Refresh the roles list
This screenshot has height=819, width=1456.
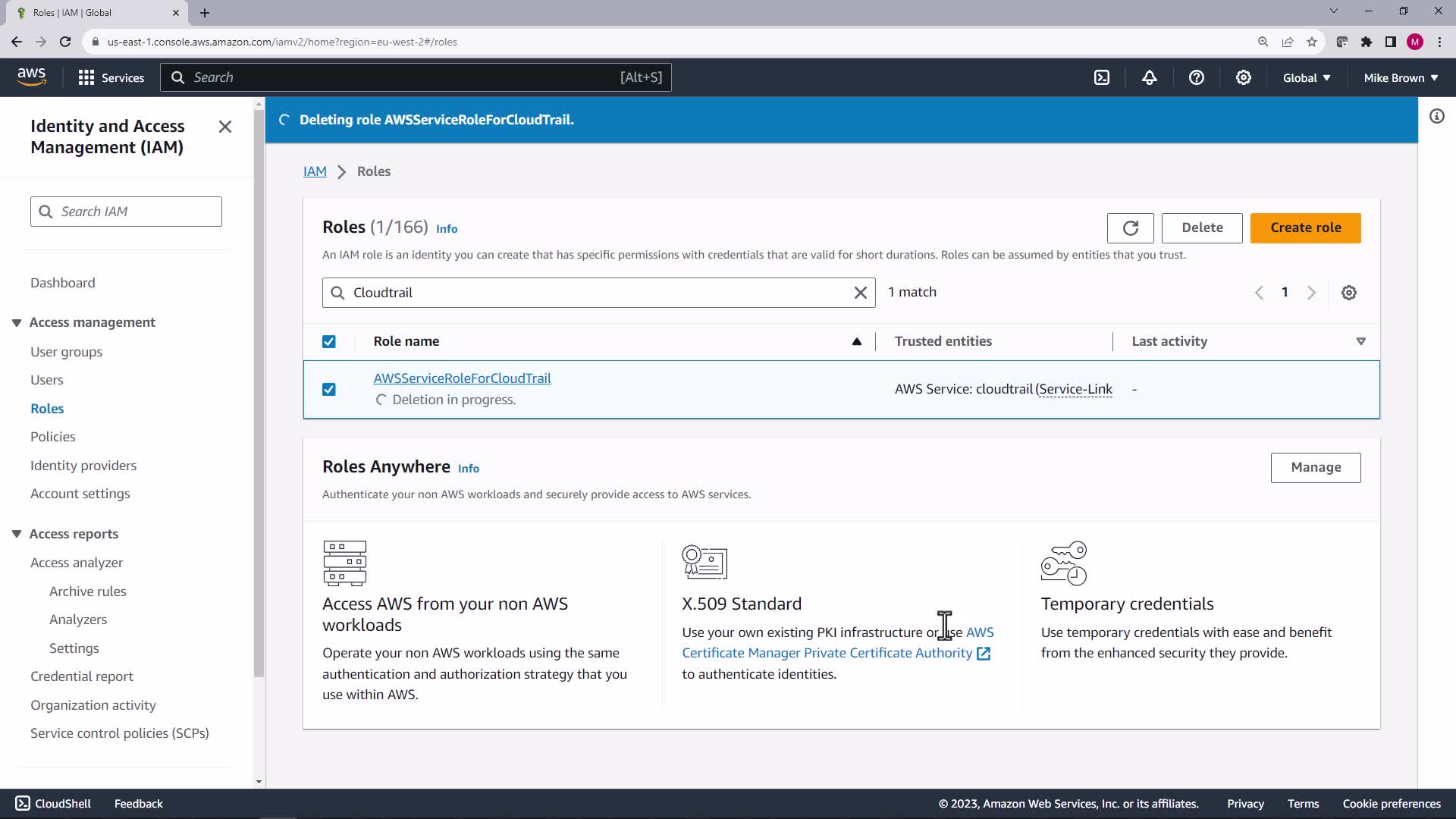(x=1130, y=227)
